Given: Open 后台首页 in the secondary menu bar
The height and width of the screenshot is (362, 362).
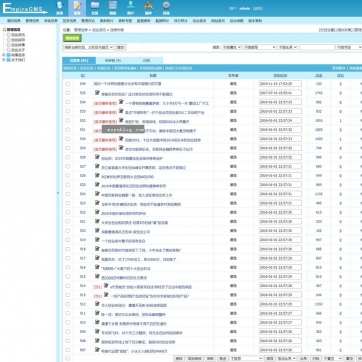Looking at the screenshot, I should coord(199,21).
